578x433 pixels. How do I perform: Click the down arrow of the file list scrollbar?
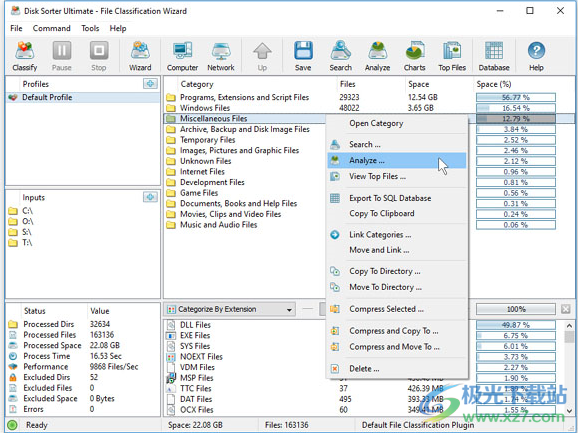pyautogui.click(x=569, y=410)
